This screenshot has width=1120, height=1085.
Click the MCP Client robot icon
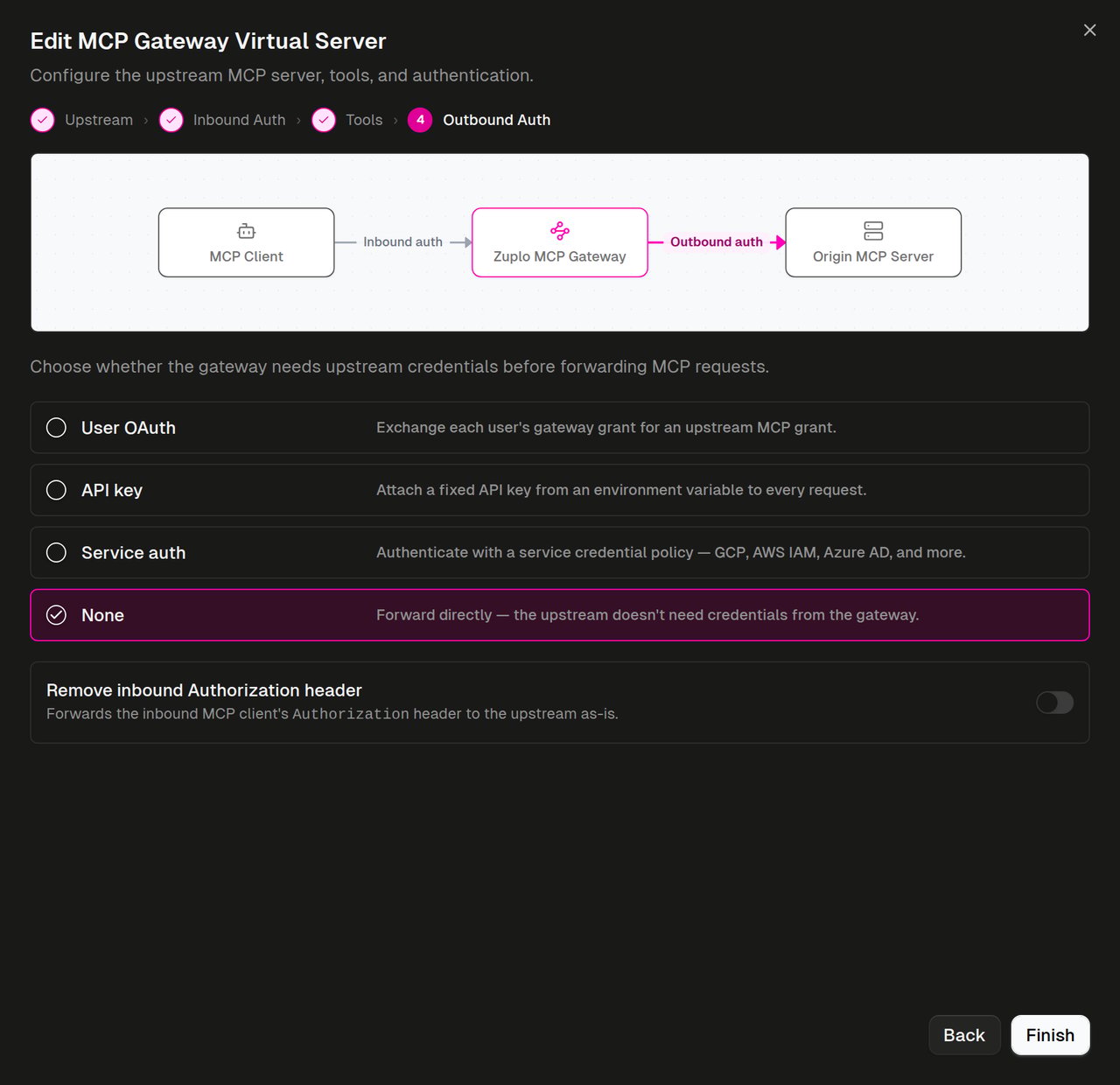point(247,231)
